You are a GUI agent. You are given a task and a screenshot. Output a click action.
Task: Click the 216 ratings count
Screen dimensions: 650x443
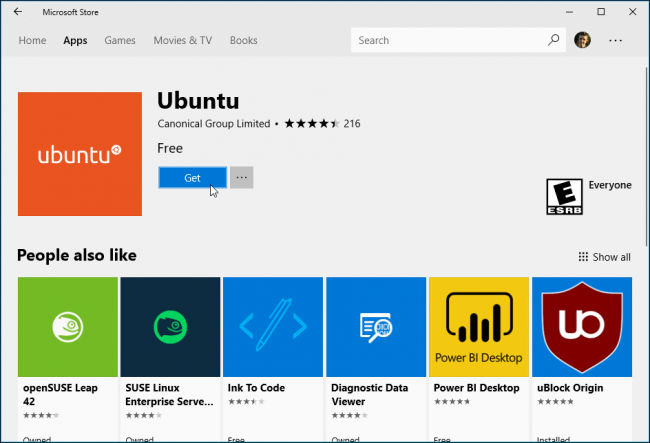352,123
